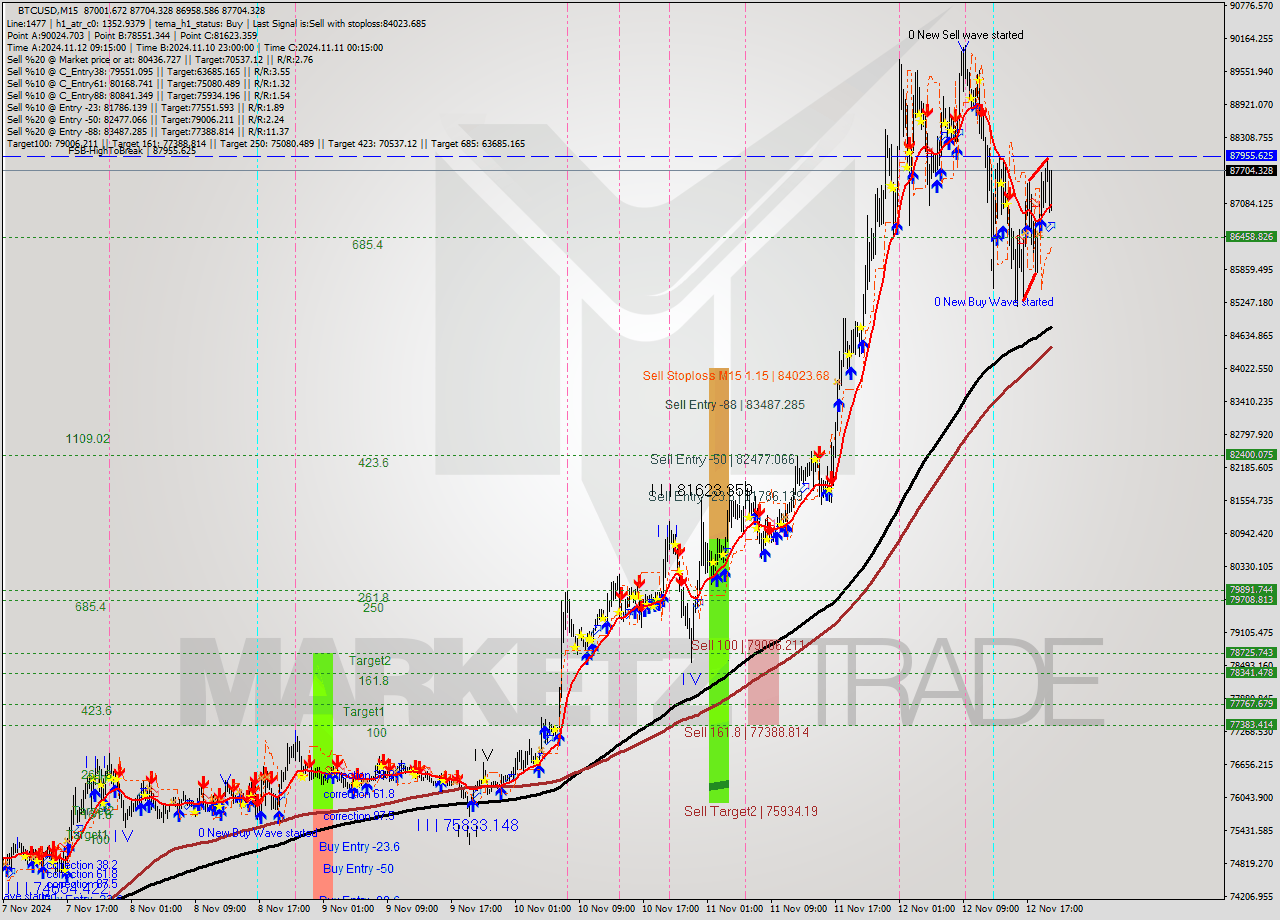The width and height of the screenshot is (1280, 920).
Task: Click the 'Sell %20 @ Market price' info line
Action: [x=159, y=59]
